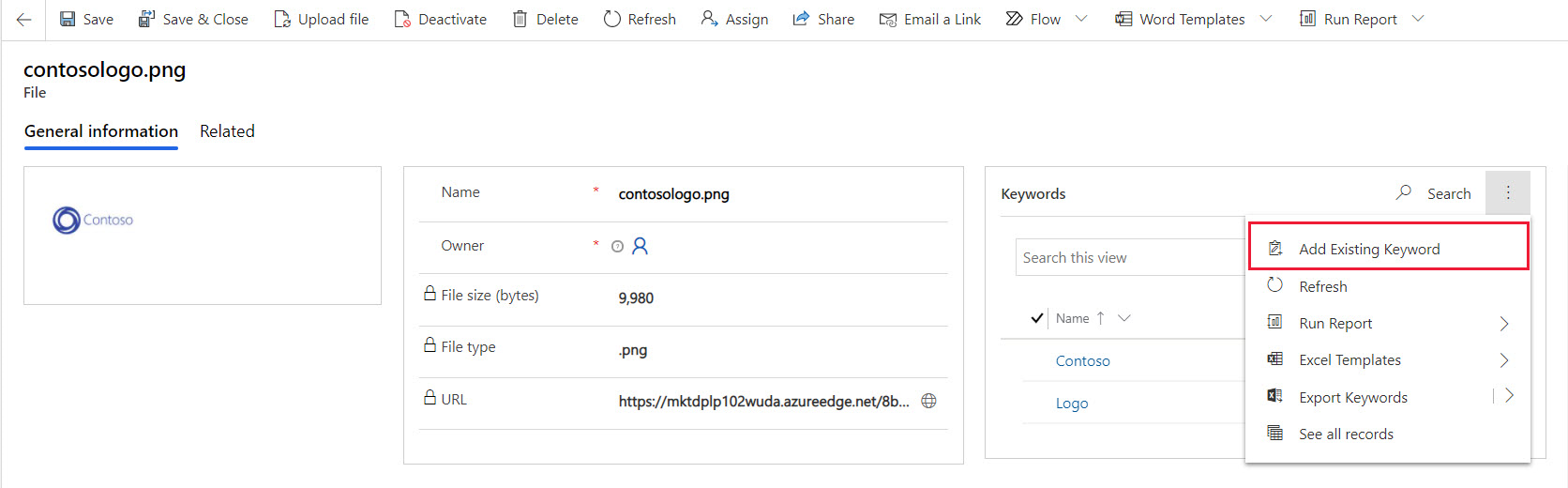Select See all records
1568x488 pixels.
pos(1388,434)
